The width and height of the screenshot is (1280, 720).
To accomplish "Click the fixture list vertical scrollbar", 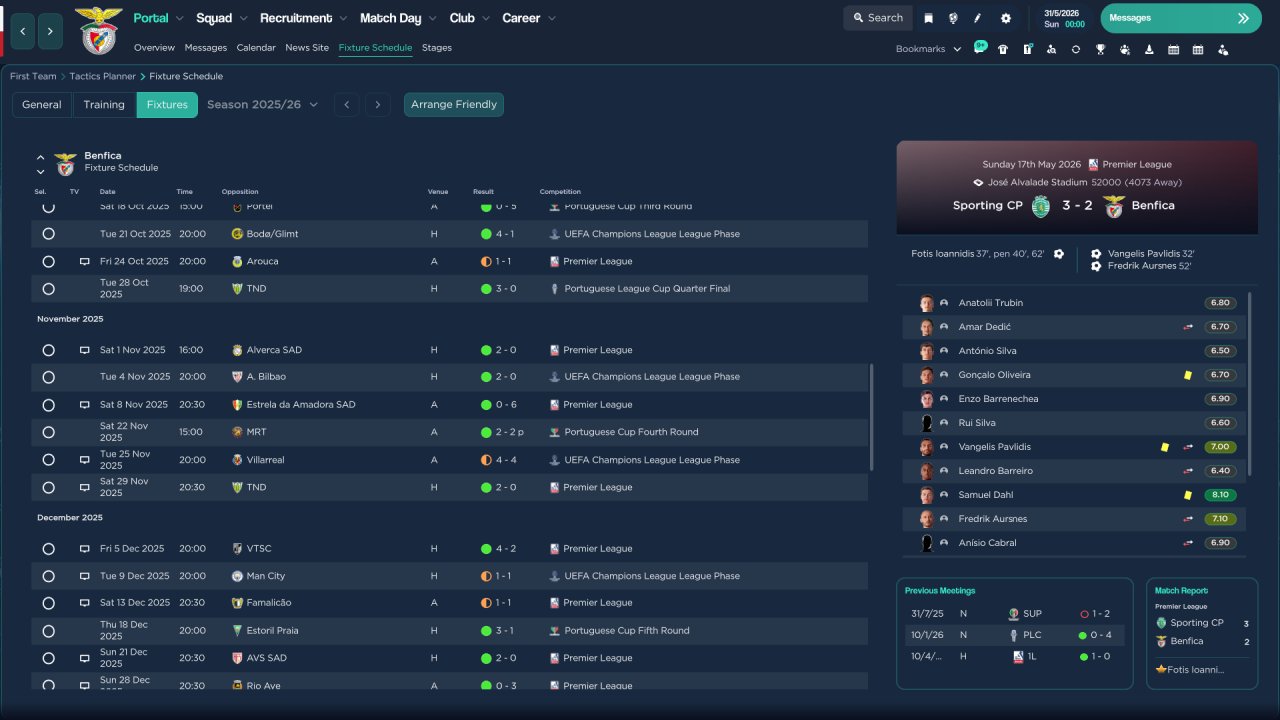I will pyautogui.click(x=873, y=417).
